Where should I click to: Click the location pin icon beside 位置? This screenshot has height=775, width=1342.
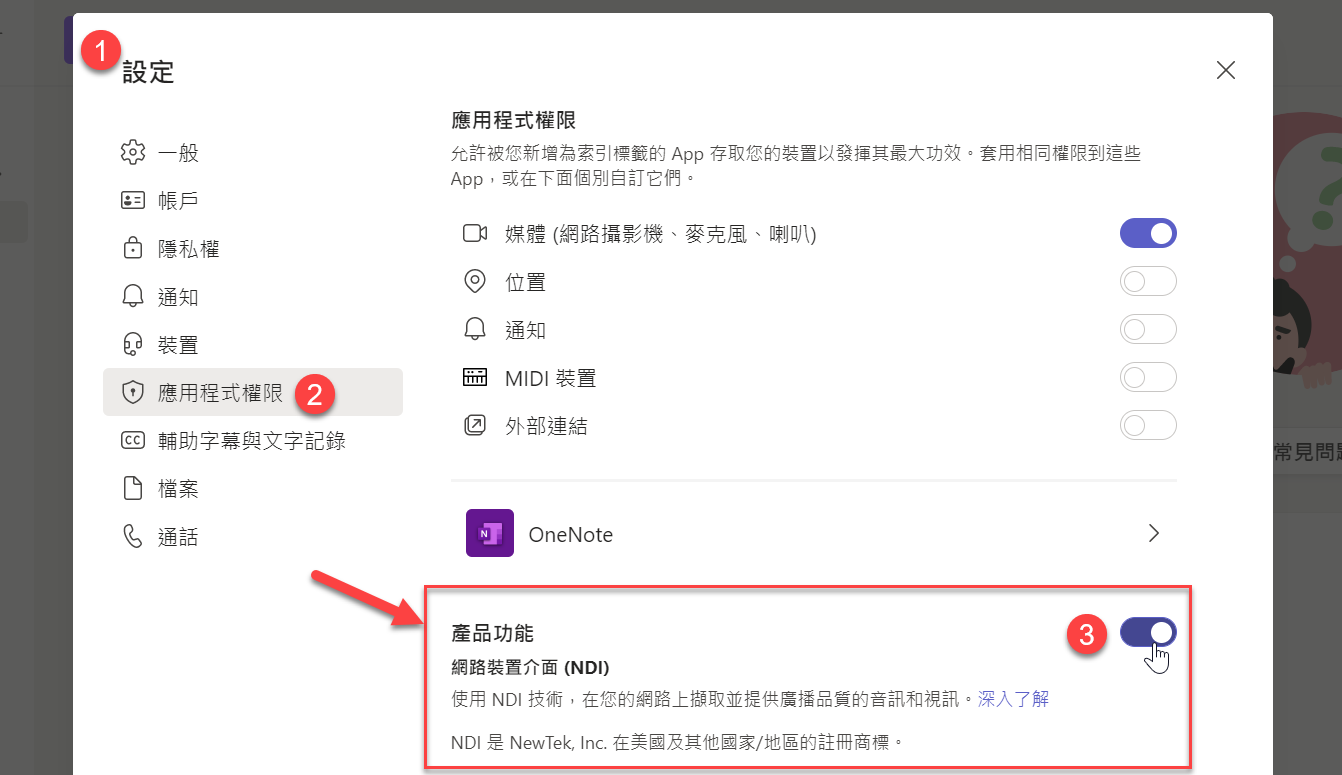click(475, 282)
